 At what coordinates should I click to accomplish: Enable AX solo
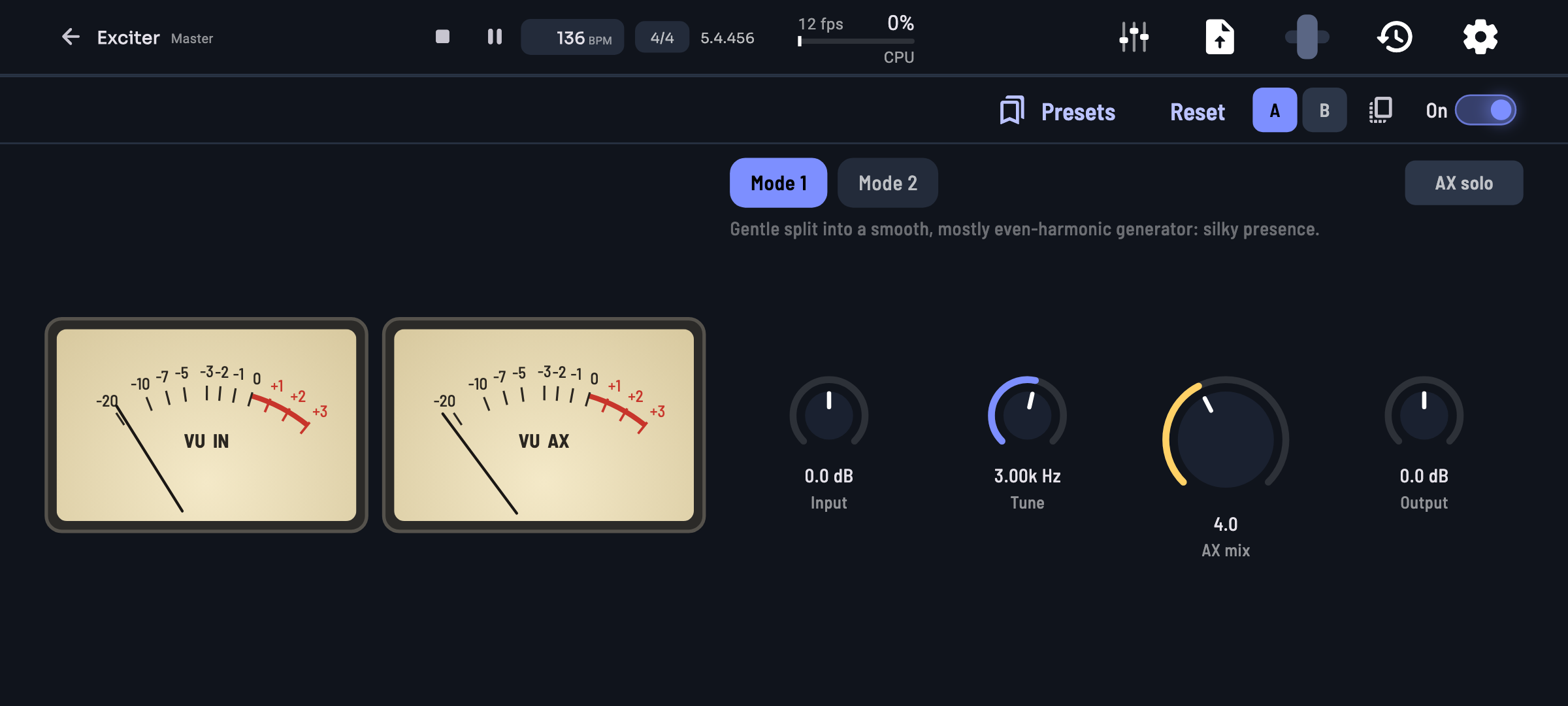(1463, 183)
